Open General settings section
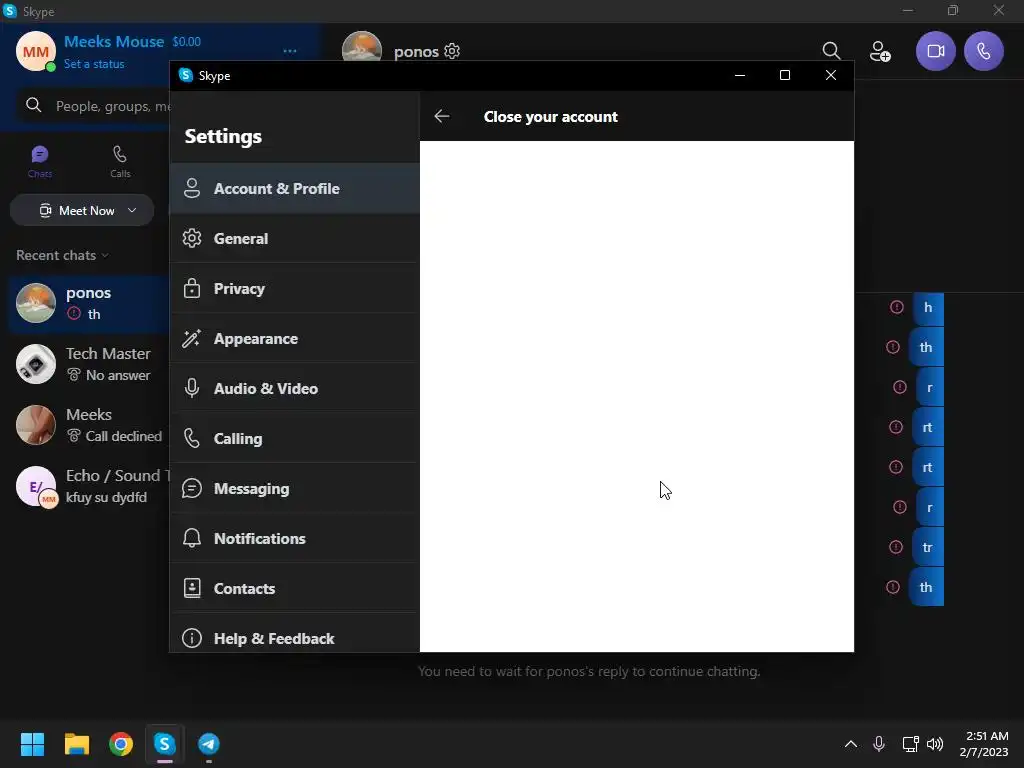 pyautogui.click(x=295, y=238)
